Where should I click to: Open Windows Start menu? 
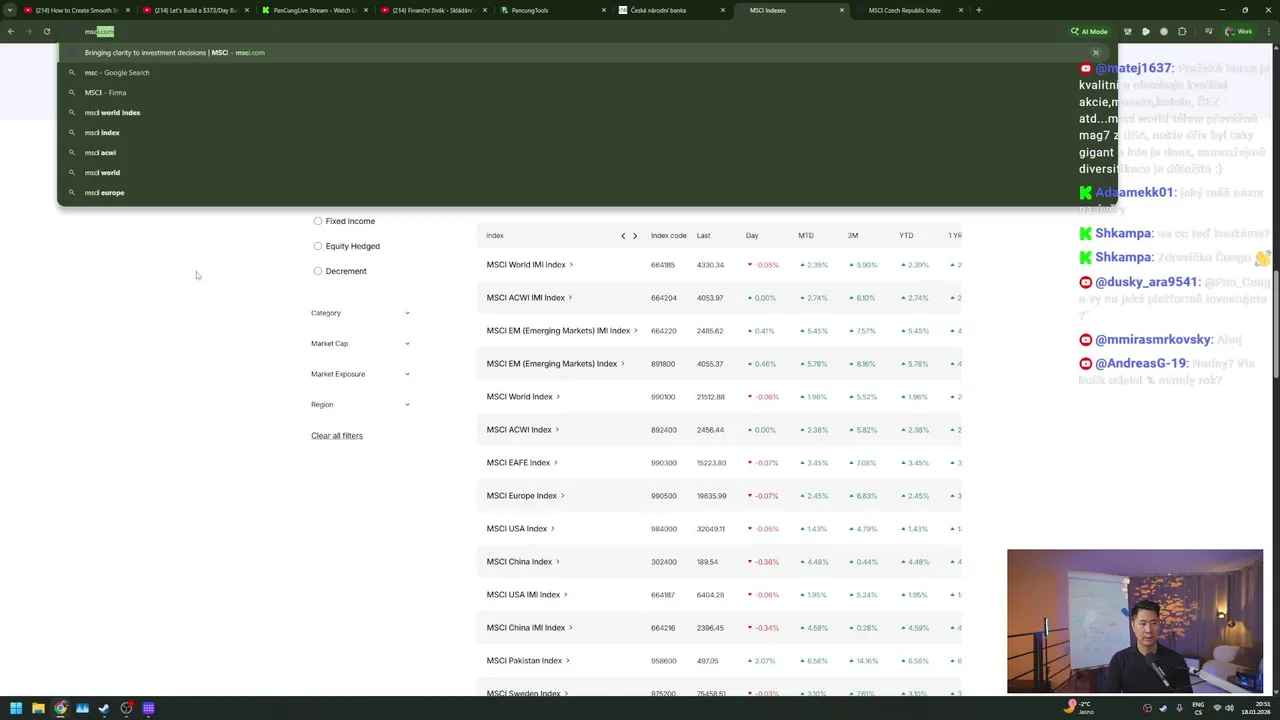coord(16,708)
